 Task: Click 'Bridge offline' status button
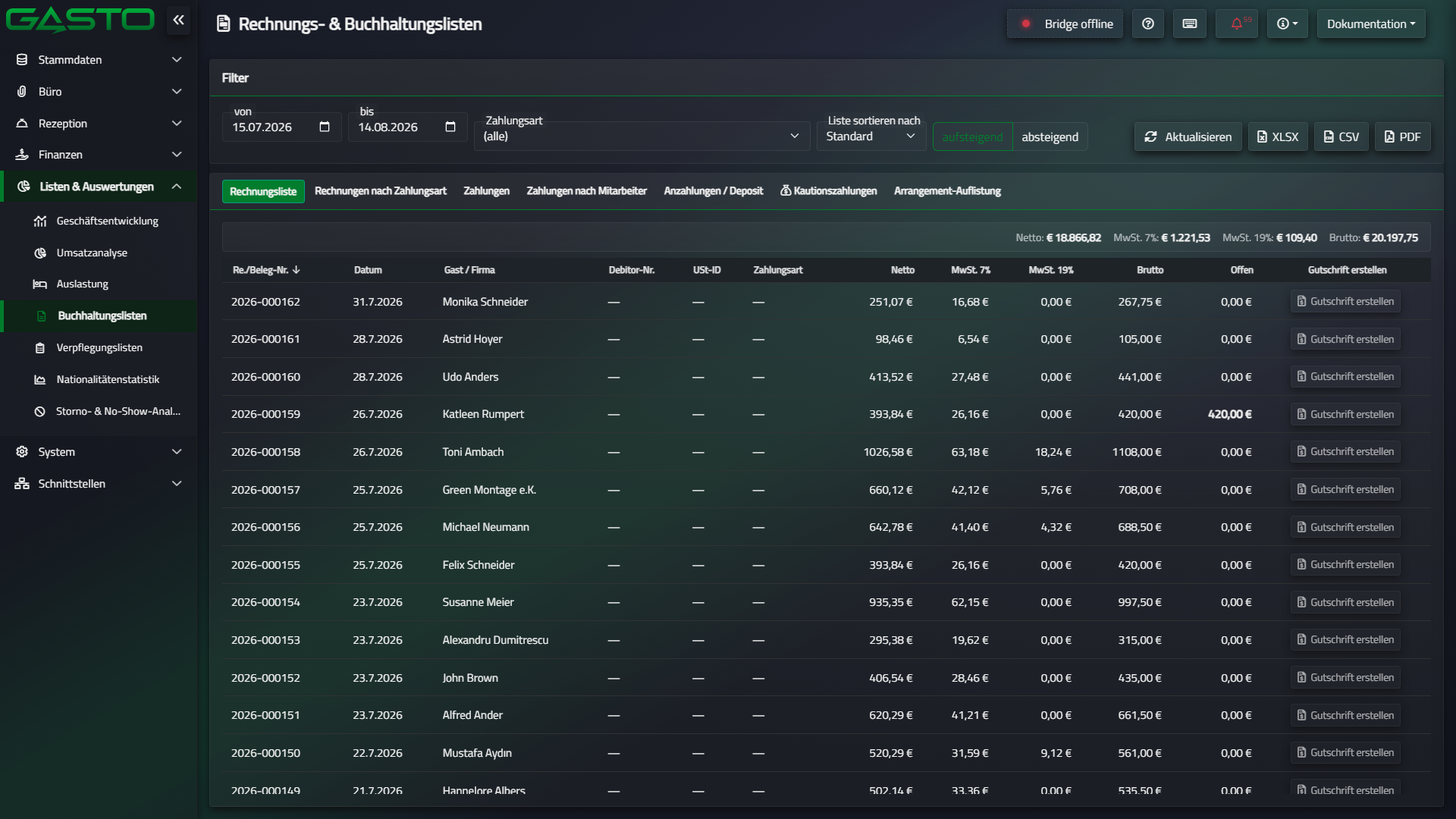(1065, 24)
